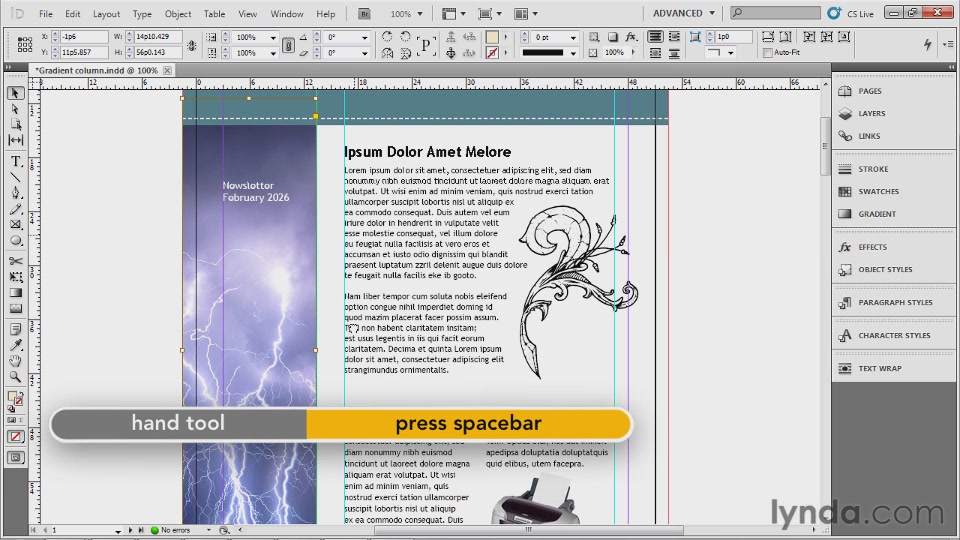This screenshot has height=540, width=960.
Task: Select the Selection tool arrow
Action: 15,93
